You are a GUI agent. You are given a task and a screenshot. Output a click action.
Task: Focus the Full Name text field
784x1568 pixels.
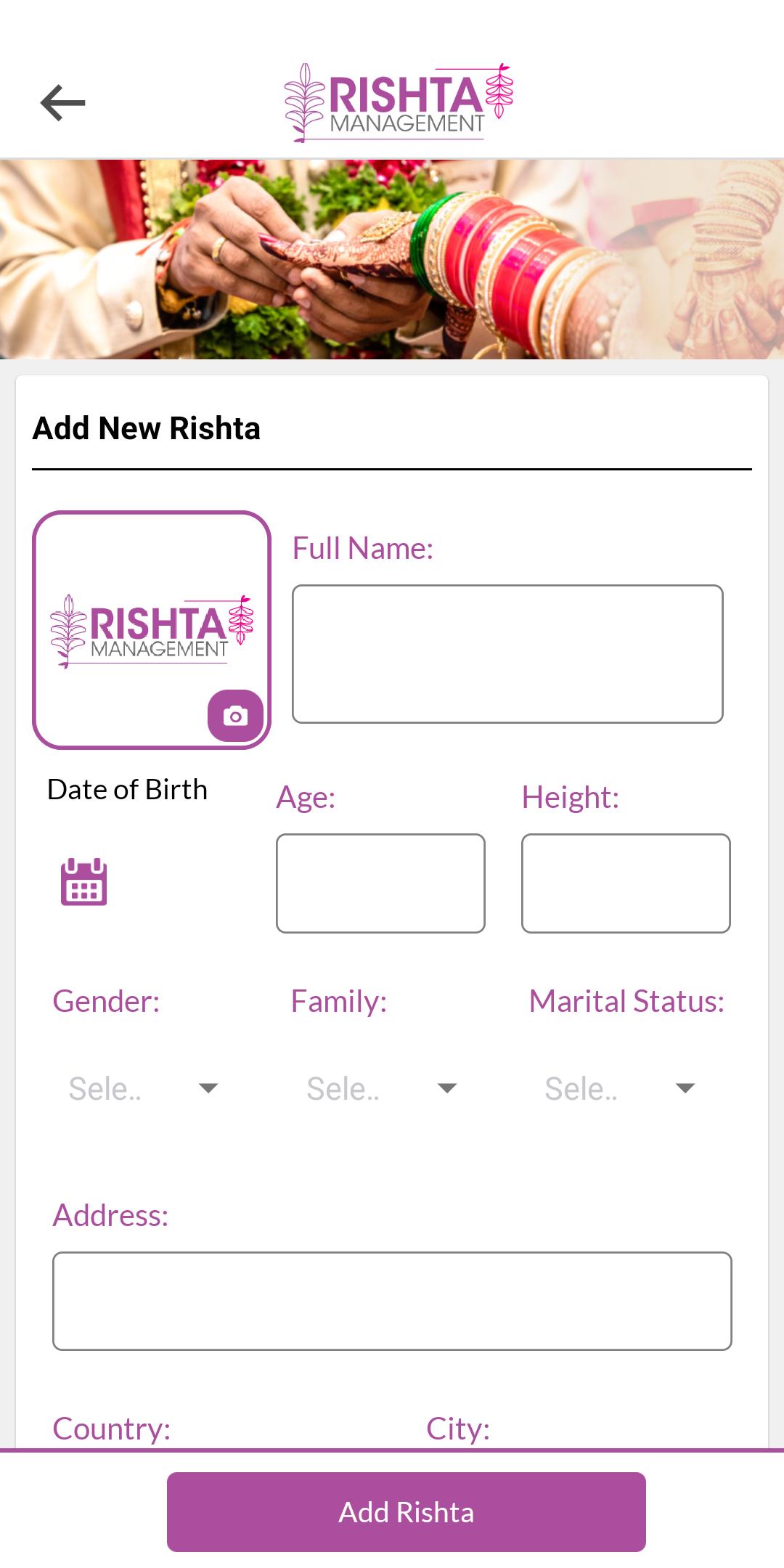coord(507,653)
